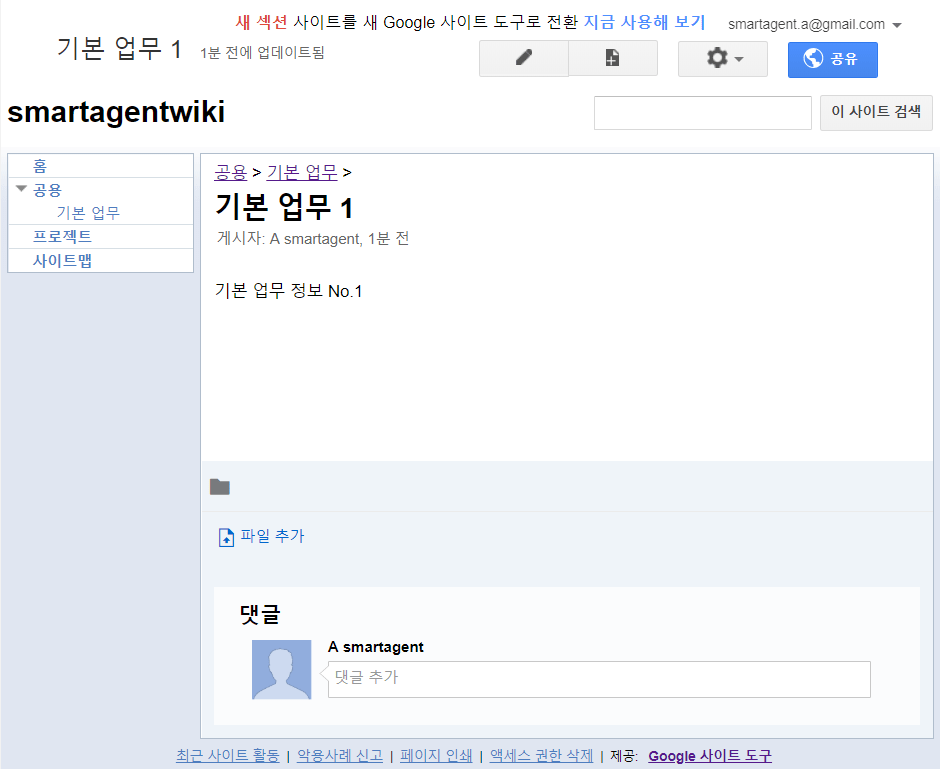Select 홈 in the sidebar
940x769 pixels.
tap(40, 166)
